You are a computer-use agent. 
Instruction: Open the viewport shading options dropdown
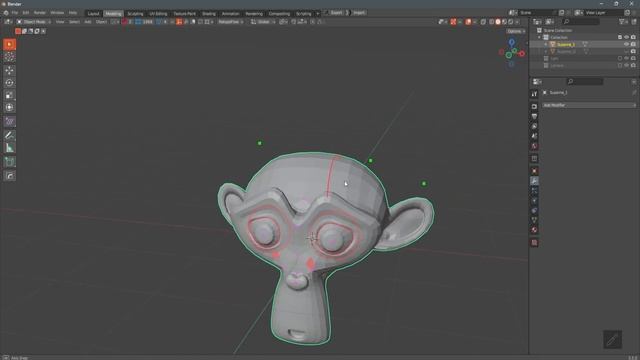point(518,22)
